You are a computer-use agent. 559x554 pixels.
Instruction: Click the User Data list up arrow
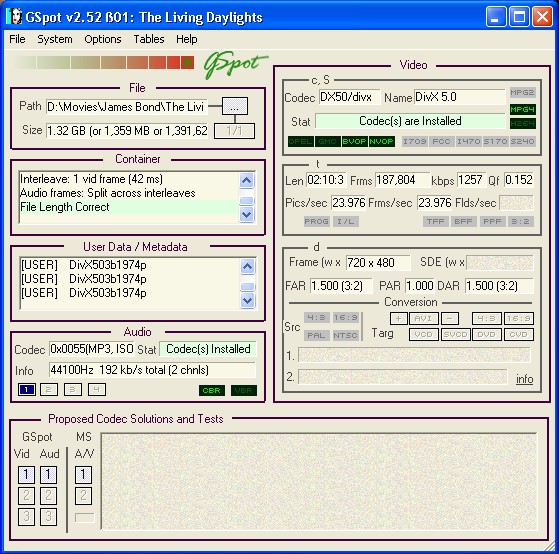coord(247,266)
